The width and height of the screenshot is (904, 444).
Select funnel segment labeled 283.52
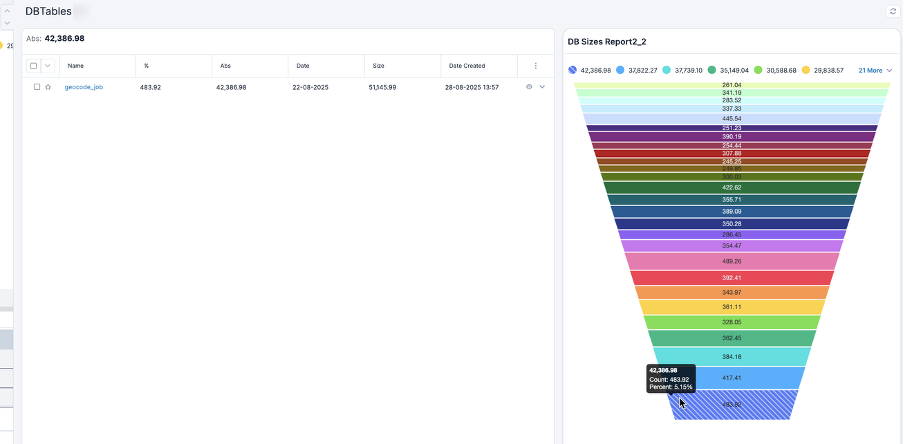pyautogui.click(x=732, y=100)
